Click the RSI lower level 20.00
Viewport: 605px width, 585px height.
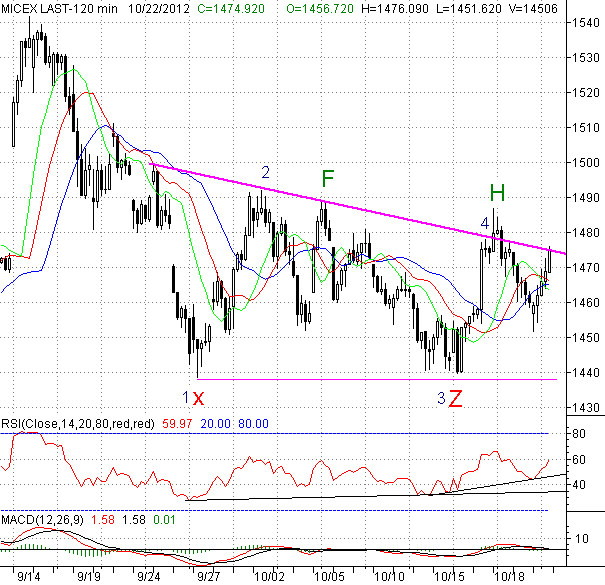coord(215,424)
